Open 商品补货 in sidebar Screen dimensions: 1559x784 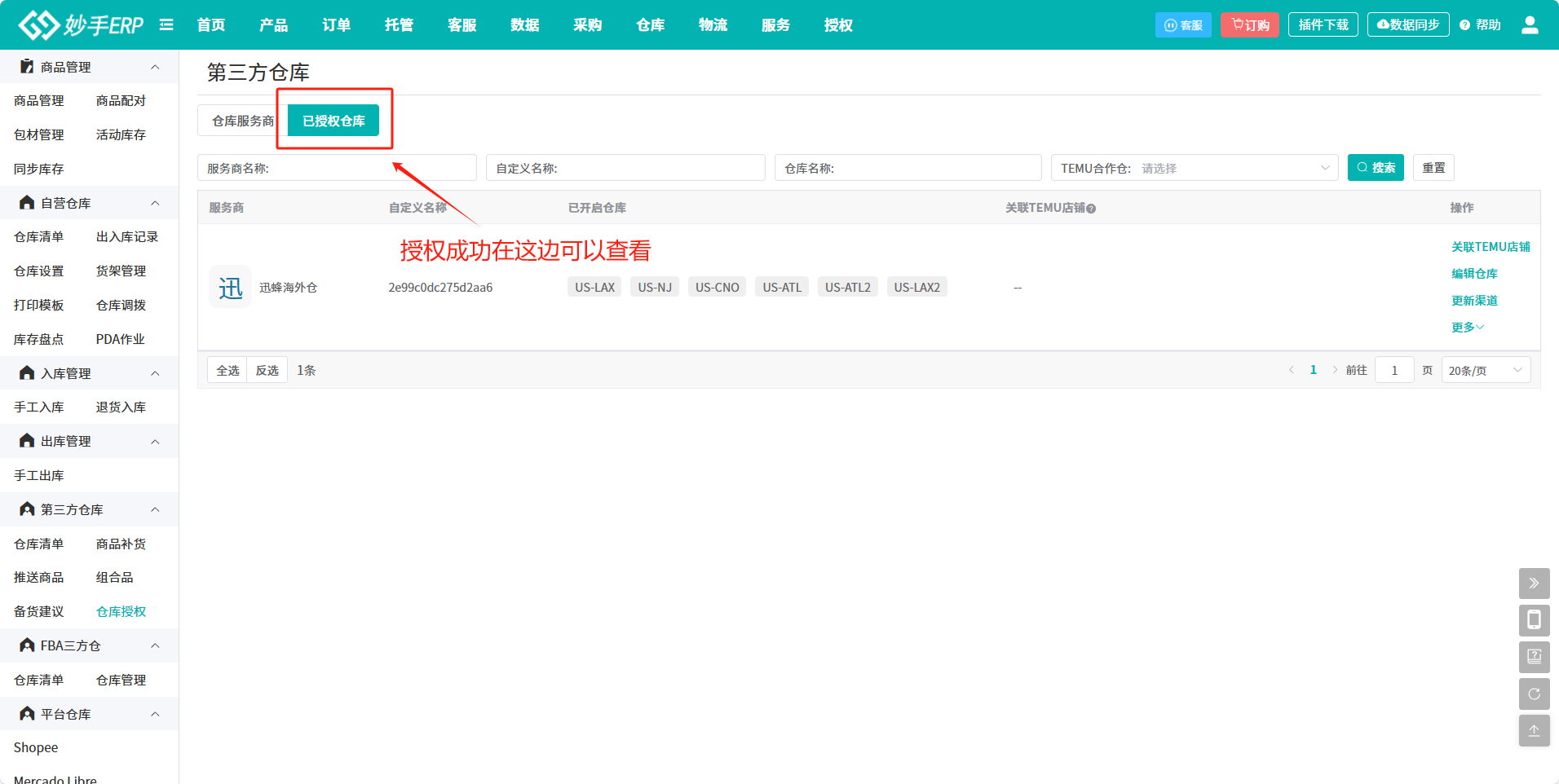(x=121, y=544)
